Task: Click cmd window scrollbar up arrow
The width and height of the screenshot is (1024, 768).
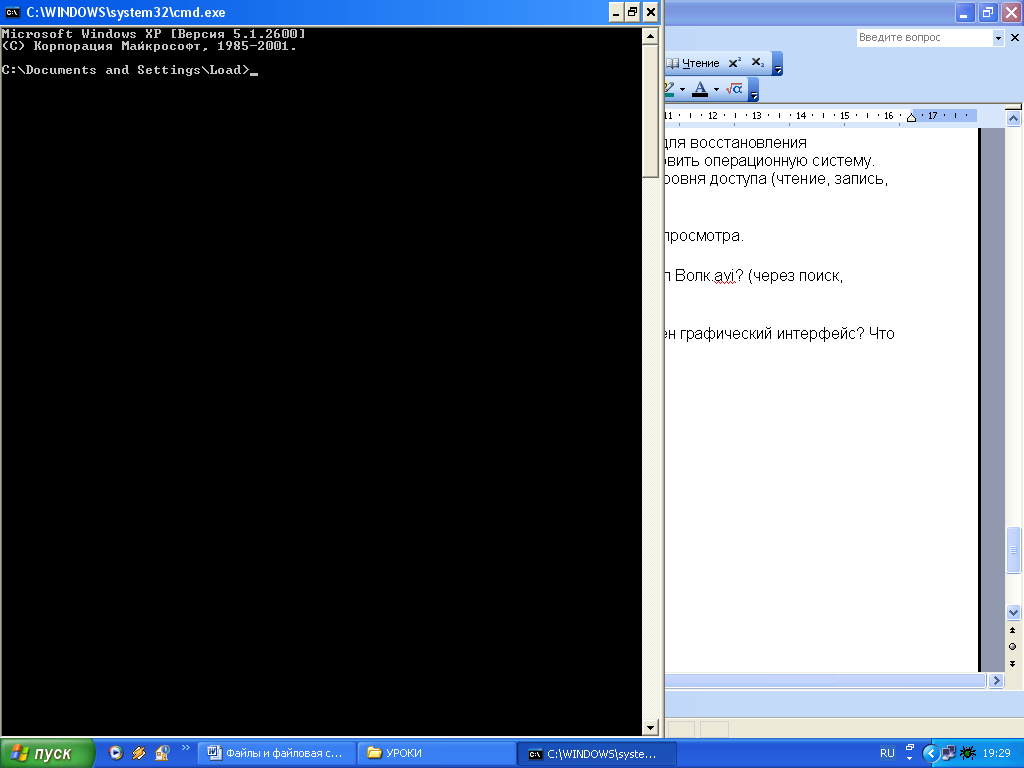Action: pos(650,37)
